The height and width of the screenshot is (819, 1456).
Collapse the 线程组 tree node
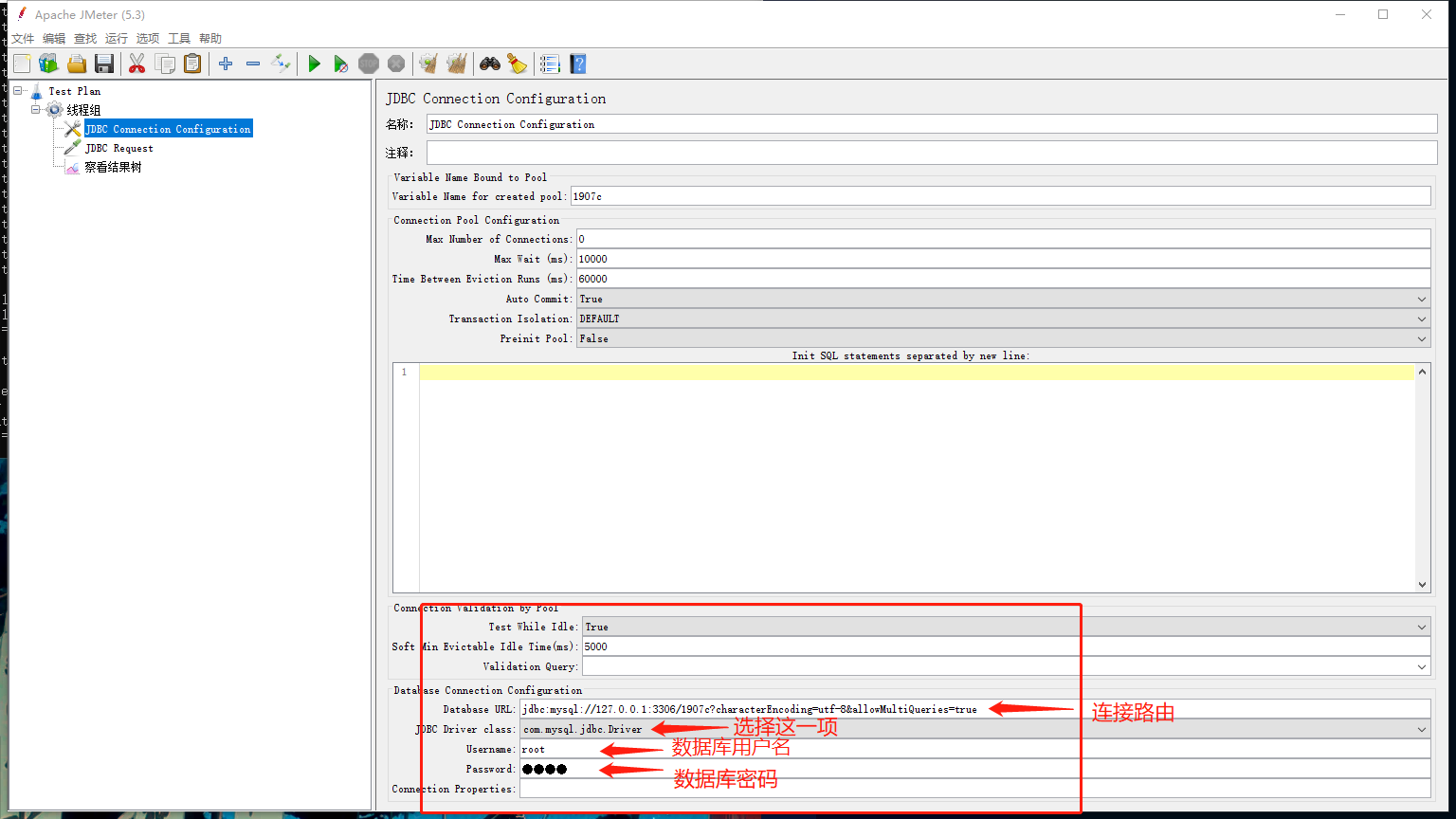tap(36, 110)
